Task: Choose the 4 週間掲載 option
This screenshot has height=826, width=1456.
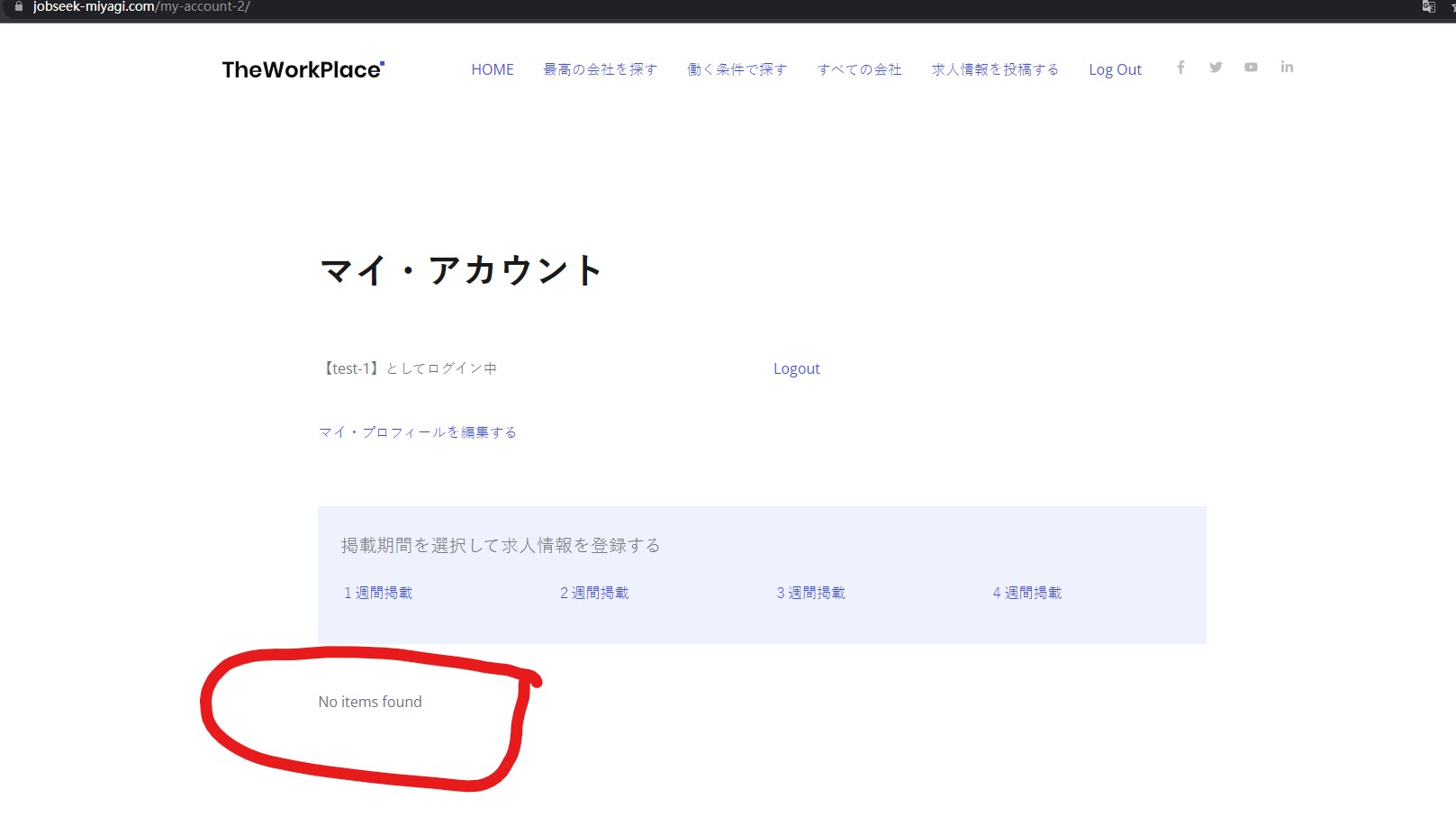Action: click(x=1027, y=593)
